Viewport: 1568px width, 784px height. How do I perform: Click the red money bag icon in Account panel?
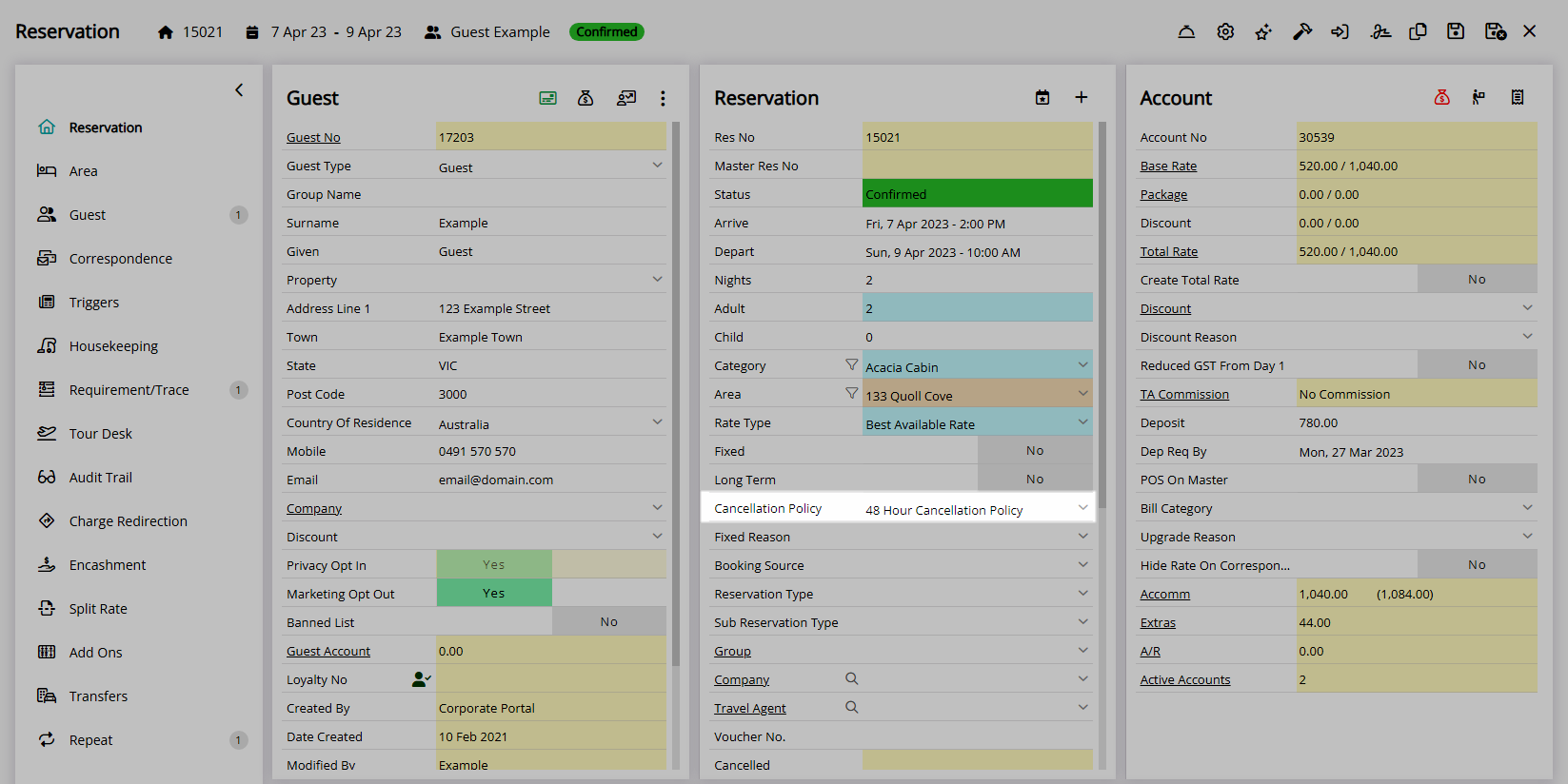tap(1442, 97)
